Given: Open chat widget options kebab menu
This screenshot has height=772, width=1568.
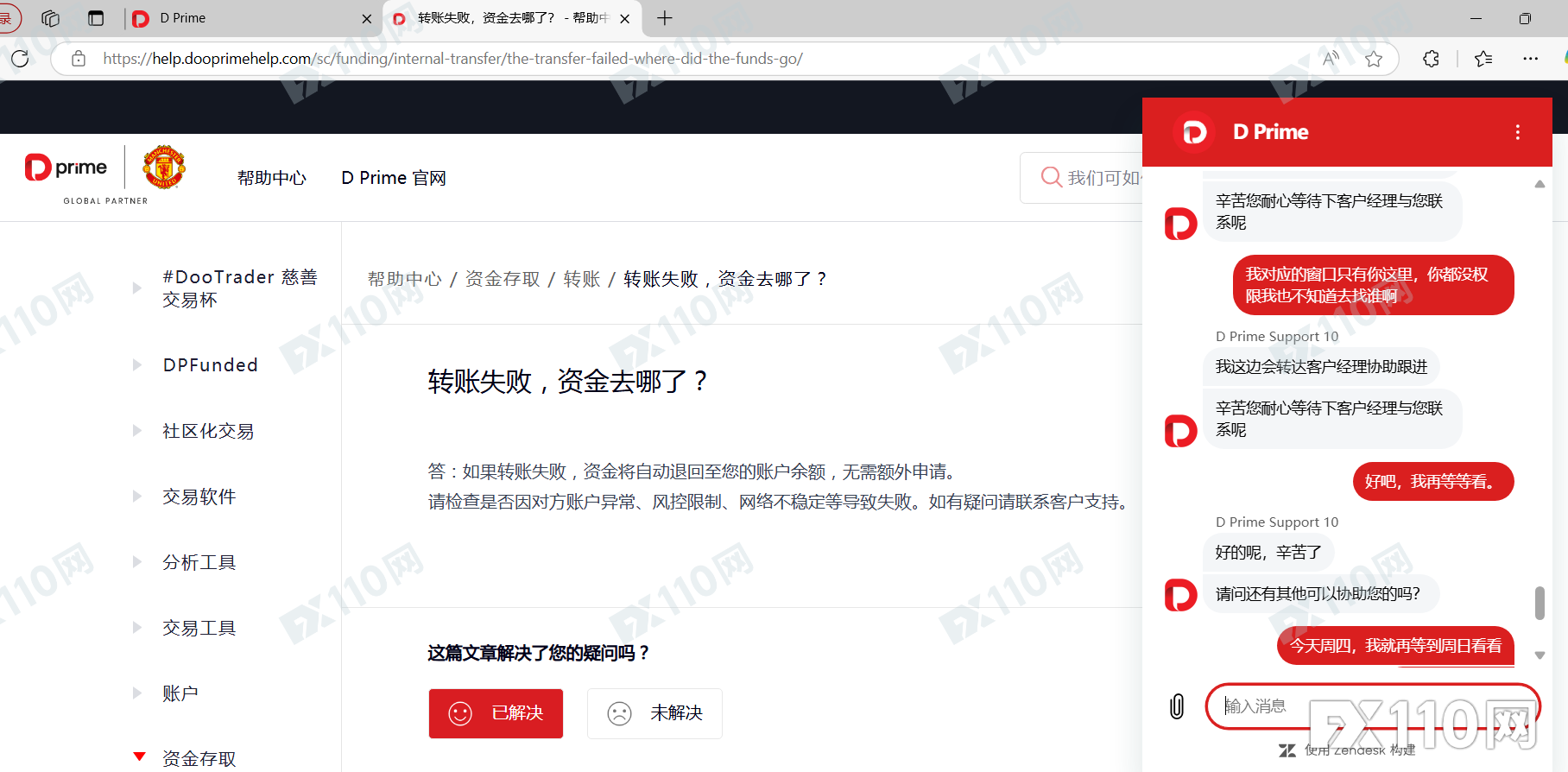Looking at the screenshot, I should point(1517,132).
